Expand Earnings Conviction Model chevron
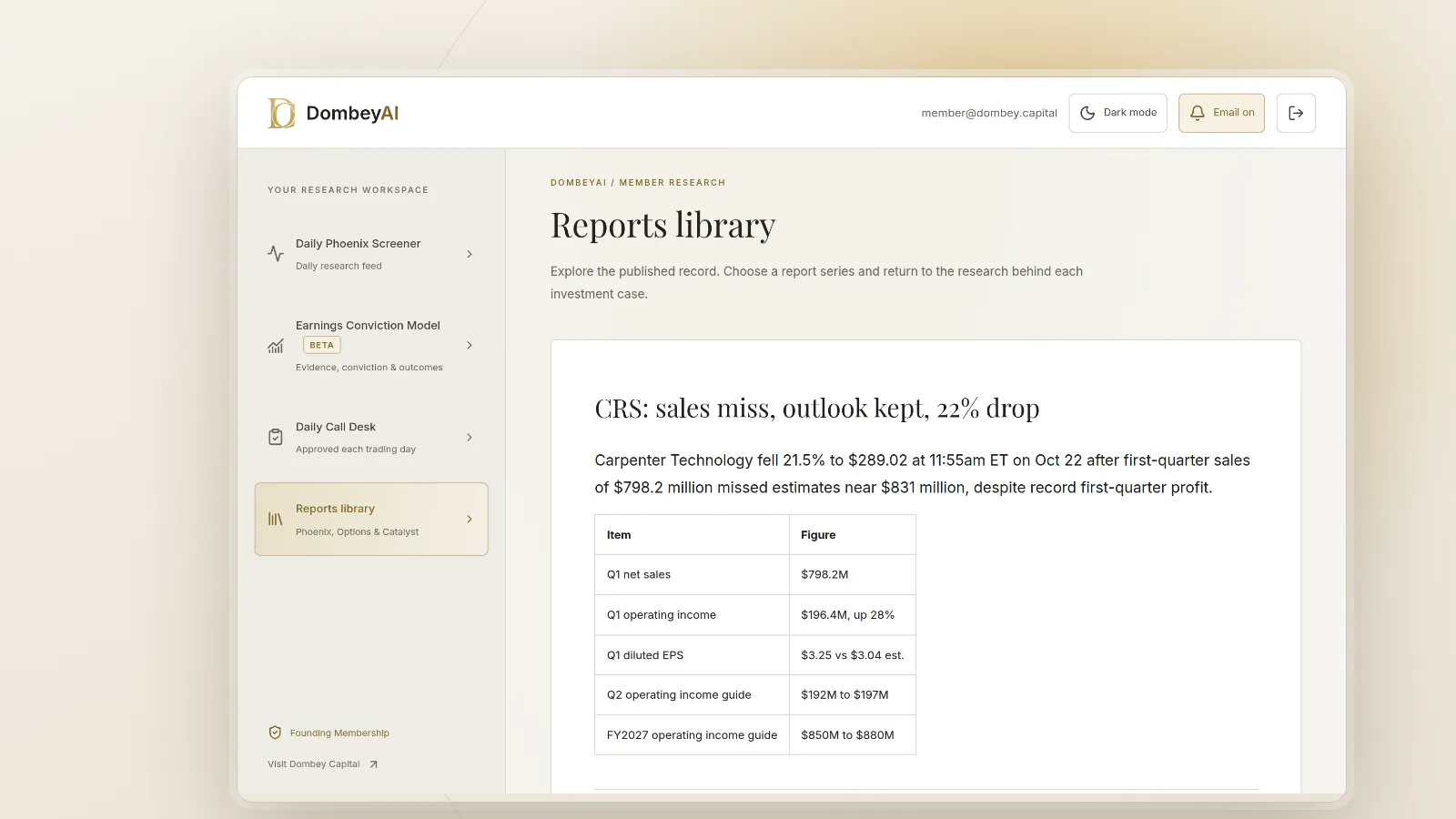1456x819 pixels. click(470, 345)
